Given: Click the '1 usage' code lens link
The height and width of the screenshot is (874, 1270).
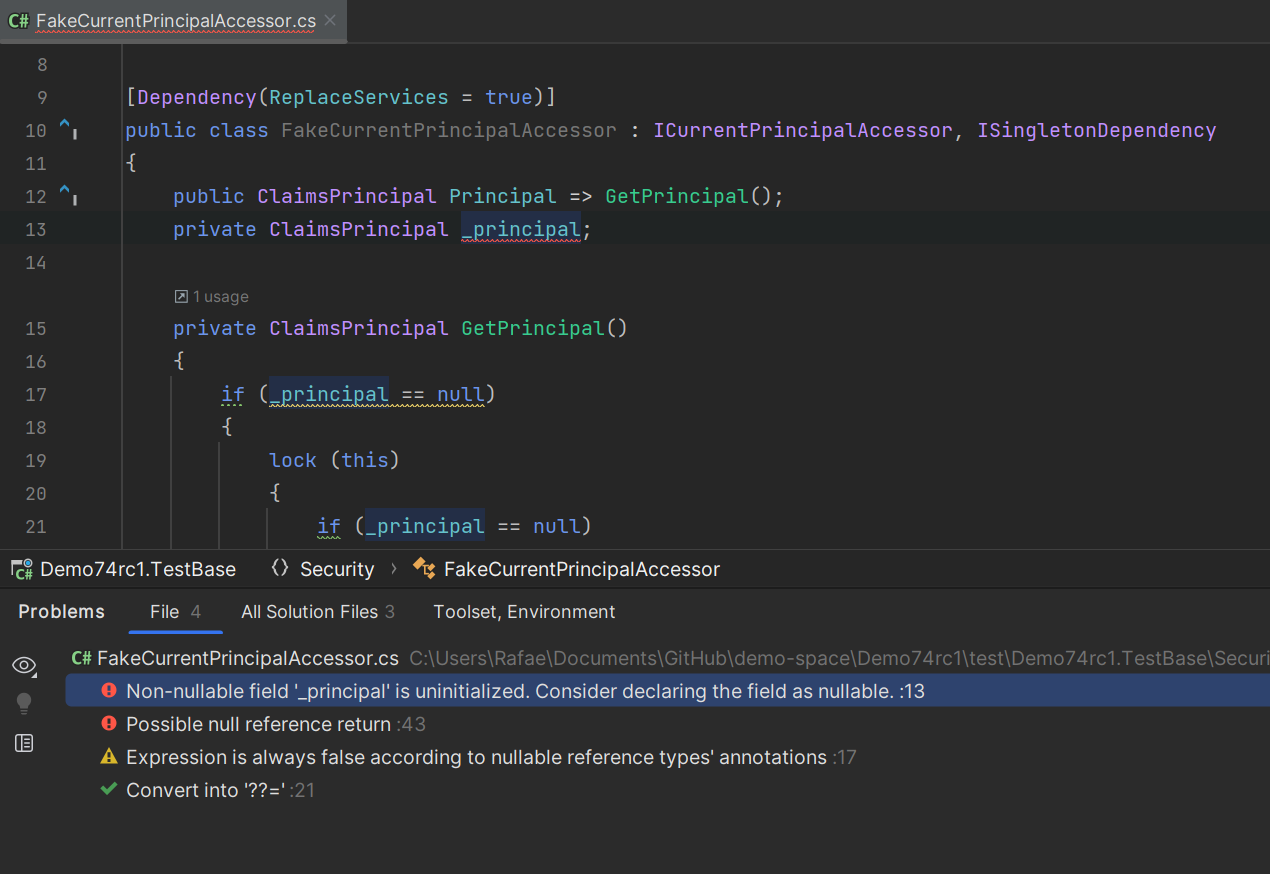Looking at the screenshot, I should [x=220, y=297].
